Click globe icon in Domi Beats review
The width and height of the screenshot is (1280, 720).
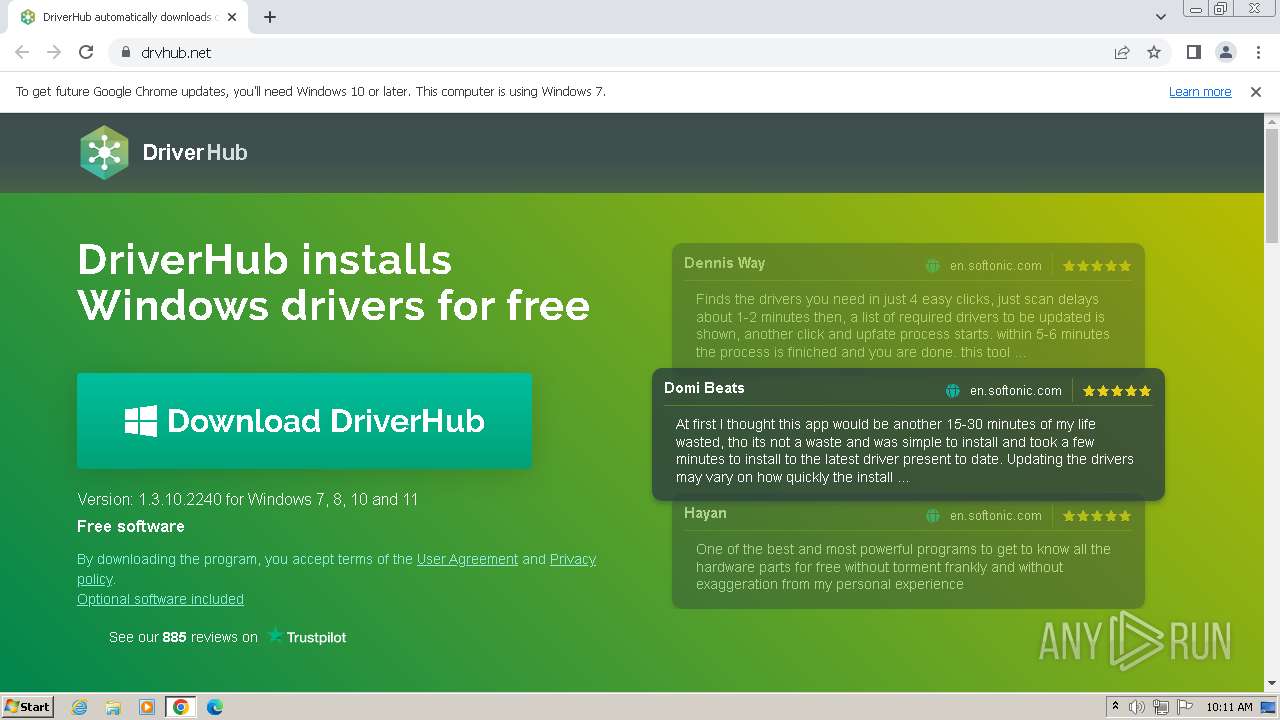(x=953, y=391)
